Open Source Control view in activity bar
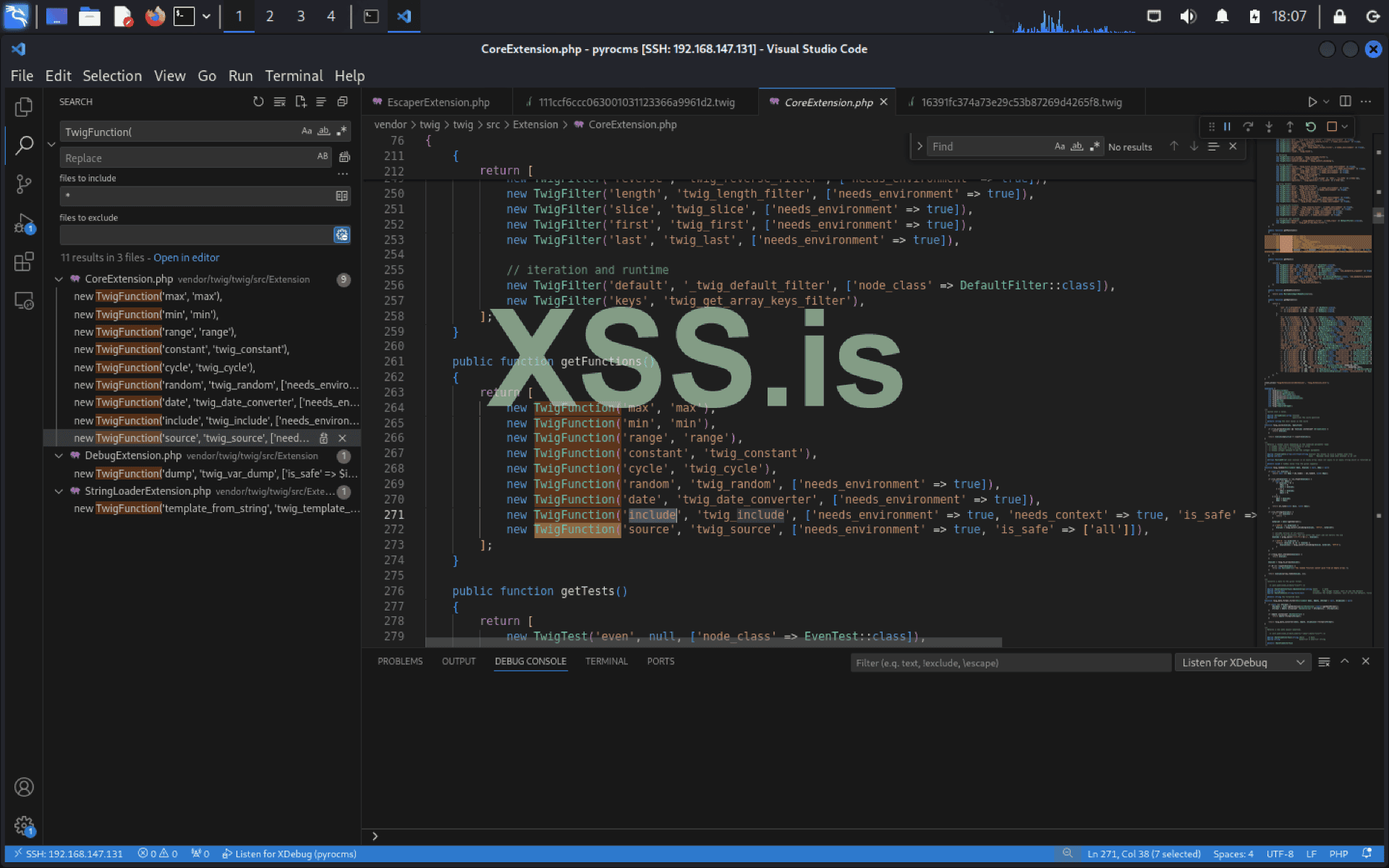 [x=24, y=184]
